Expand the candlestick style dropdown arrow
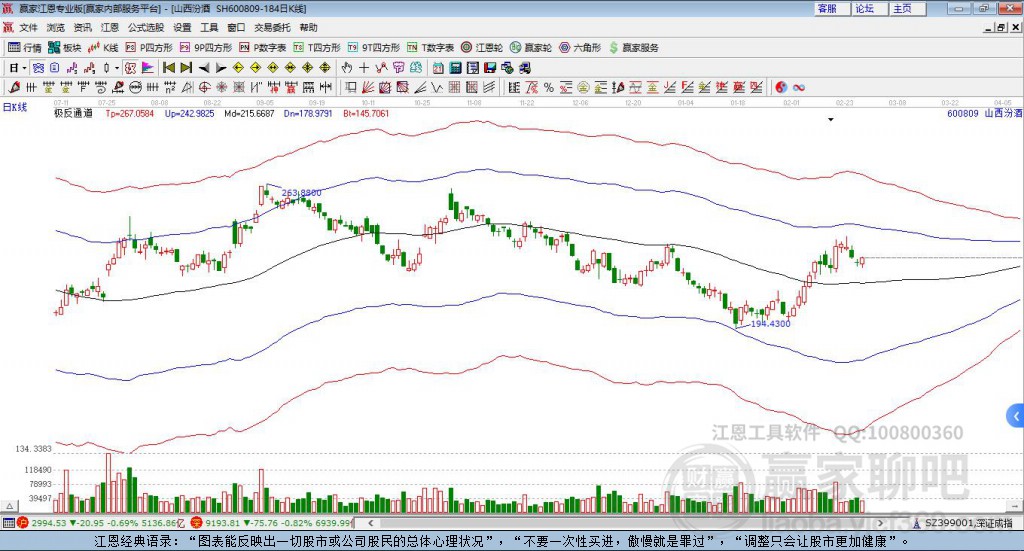Viewport: 1024px width, 551px height. coord(117,68)
